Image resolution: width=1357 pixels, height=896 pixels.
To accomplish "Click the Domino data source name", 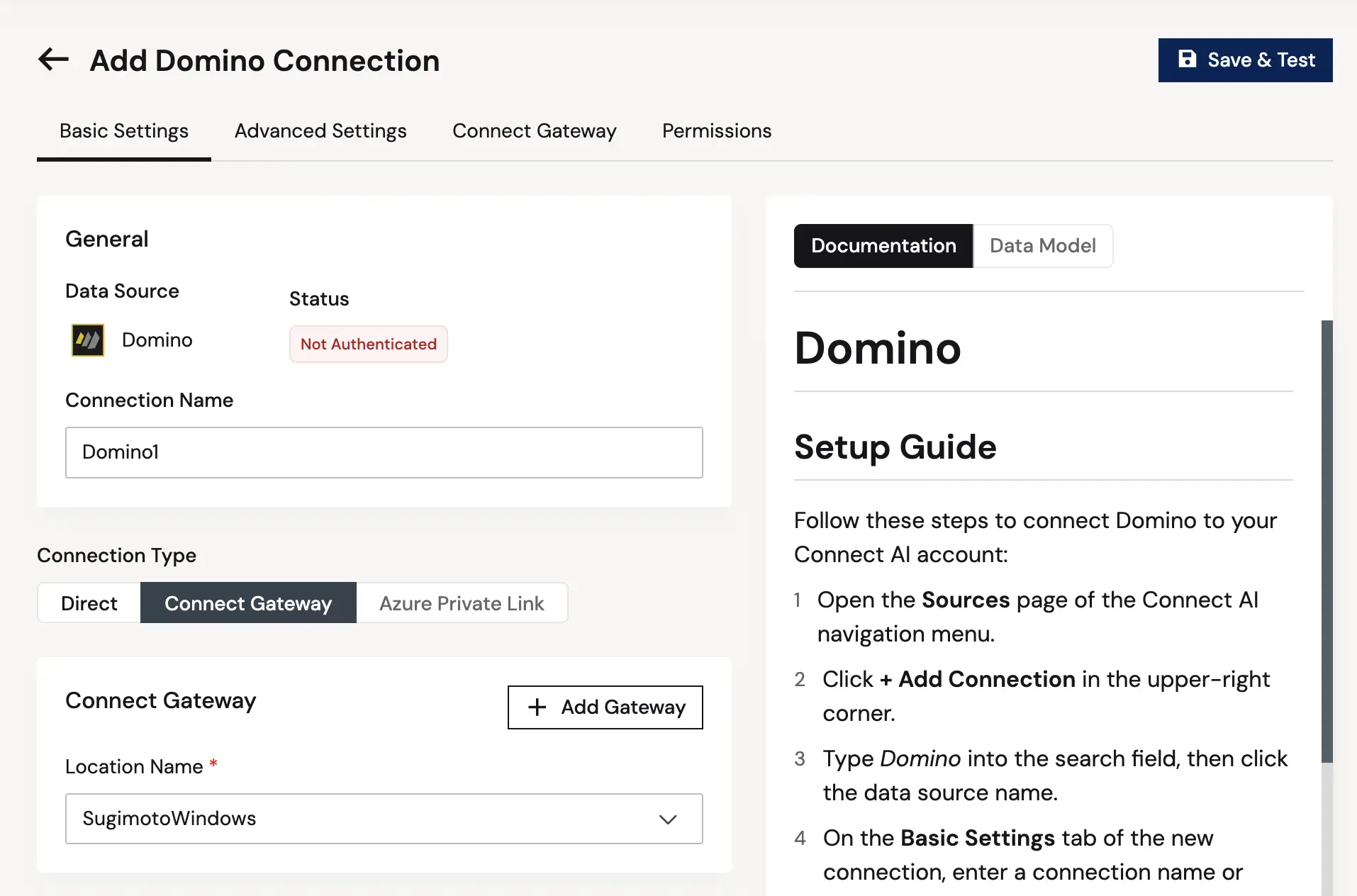I will pos(157,340).
